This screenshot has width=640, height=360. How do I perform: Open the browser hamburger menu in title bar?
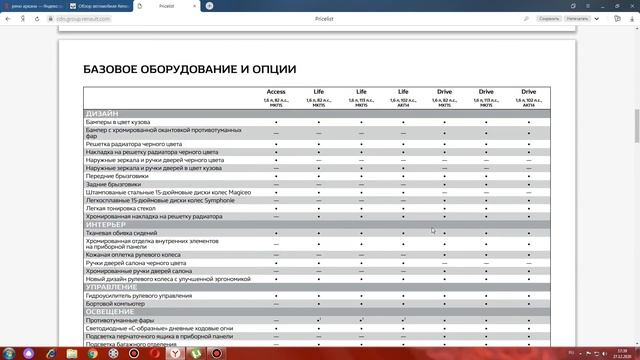[588, 6]
